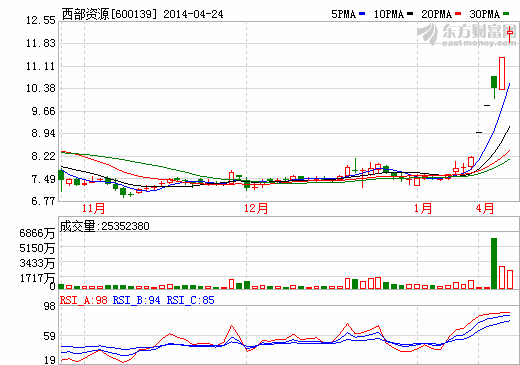Screen dimensions: 520x365
Task: Click the 3433万 volume axis label
Action: (37, 263)
